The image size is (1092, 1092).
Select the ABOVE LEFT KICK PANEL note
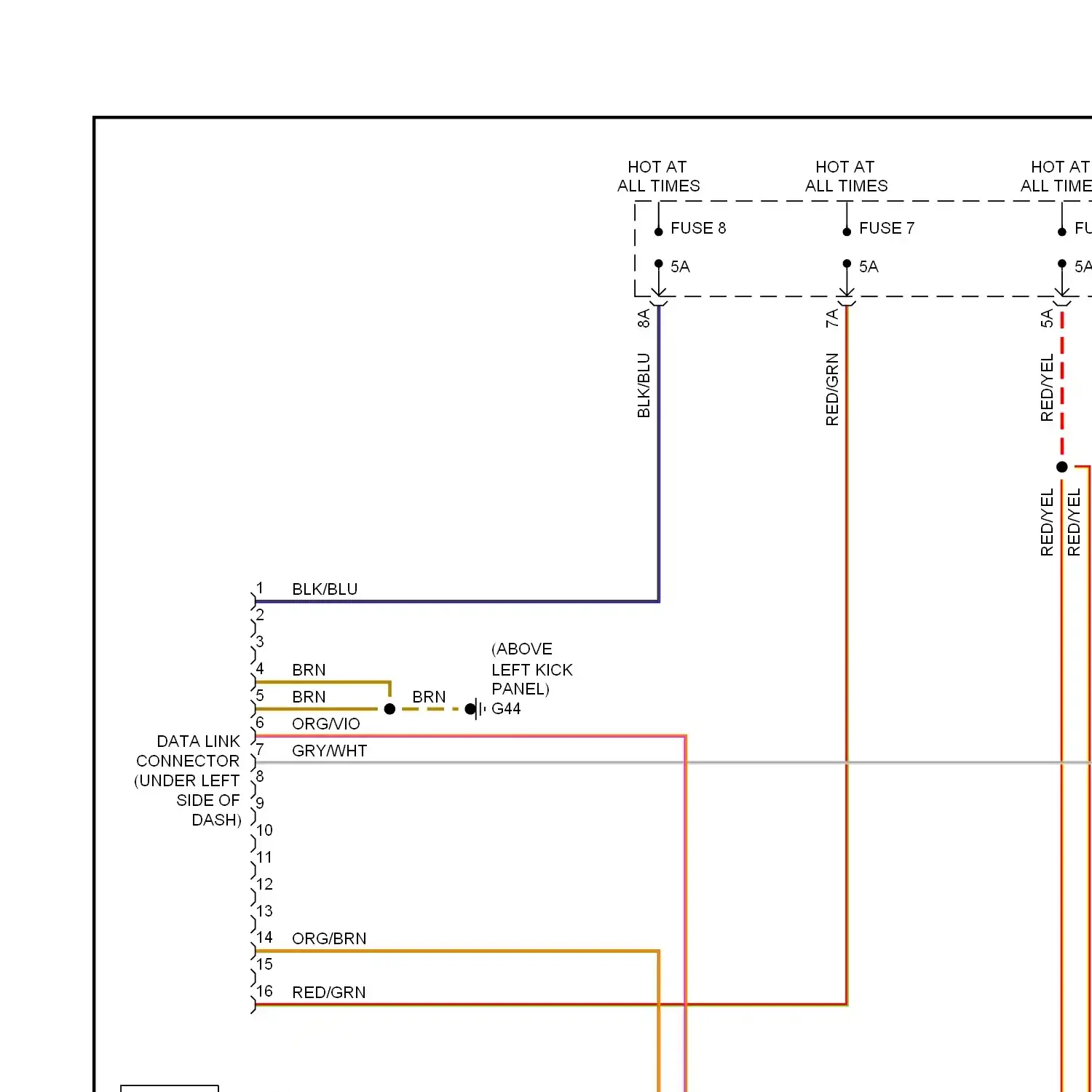(x=532, y=669)
